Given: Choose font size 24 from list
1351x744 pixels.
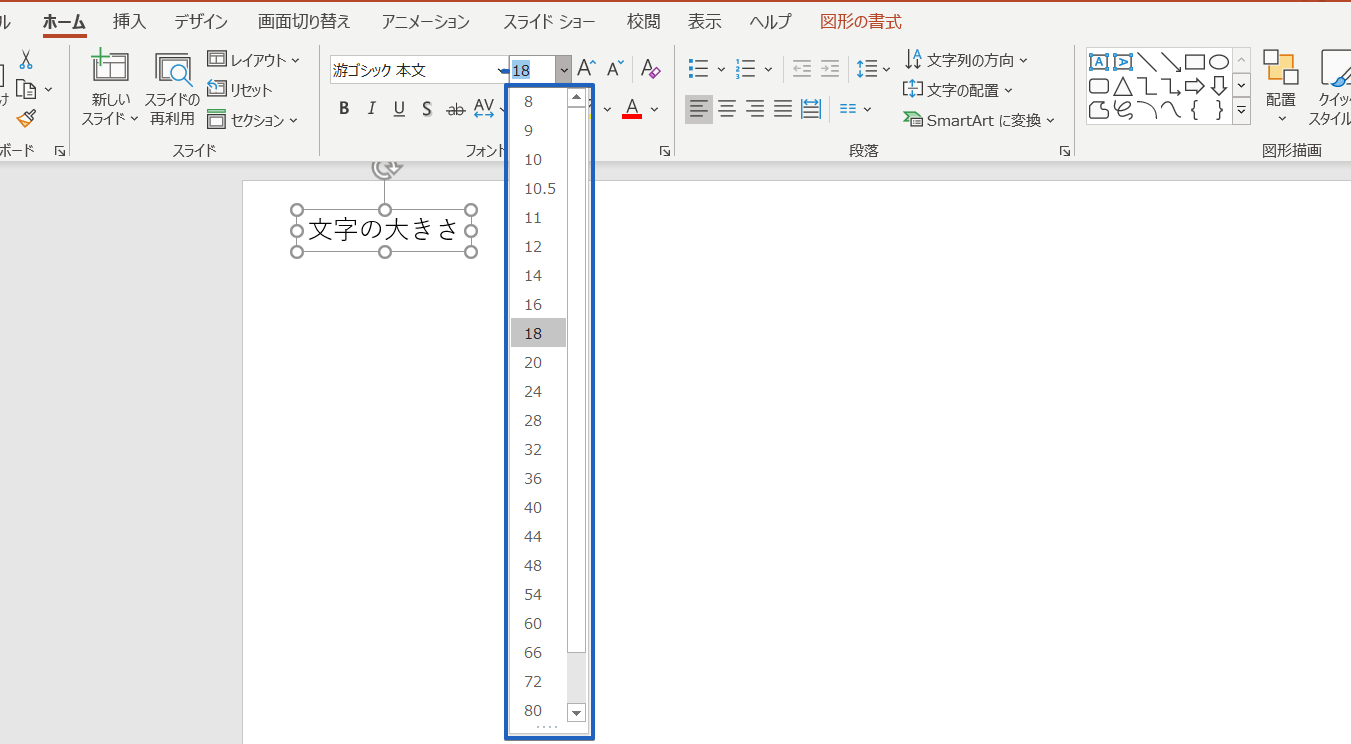Looking at the screenshot, I should coord(538,391).
